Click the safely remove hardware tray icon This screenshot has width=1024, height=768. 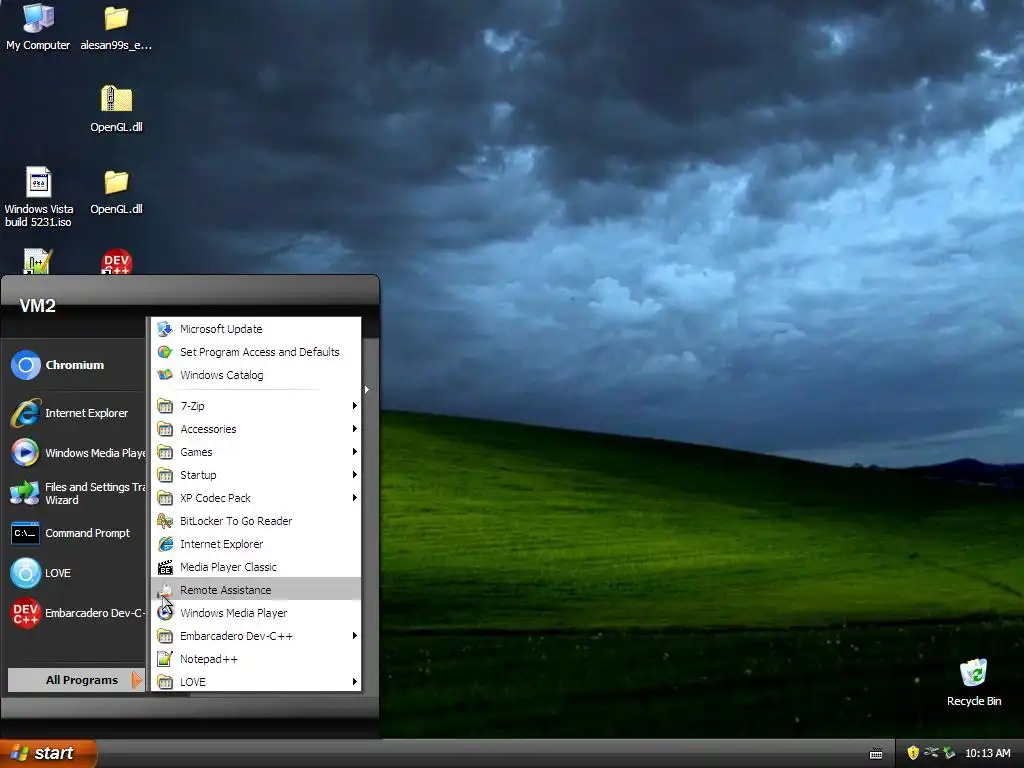pos(949,753)
